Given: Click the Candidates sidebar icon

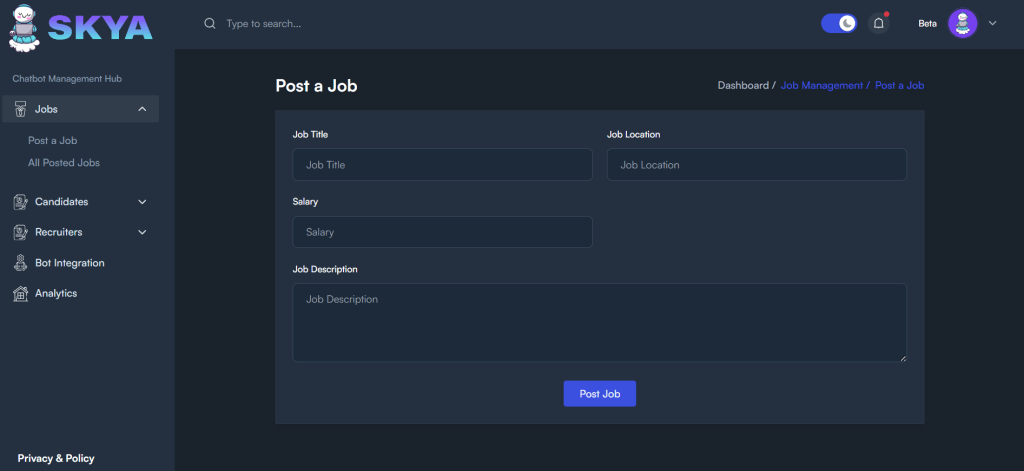Looking at the screenshot, I should tap(20, 202).
